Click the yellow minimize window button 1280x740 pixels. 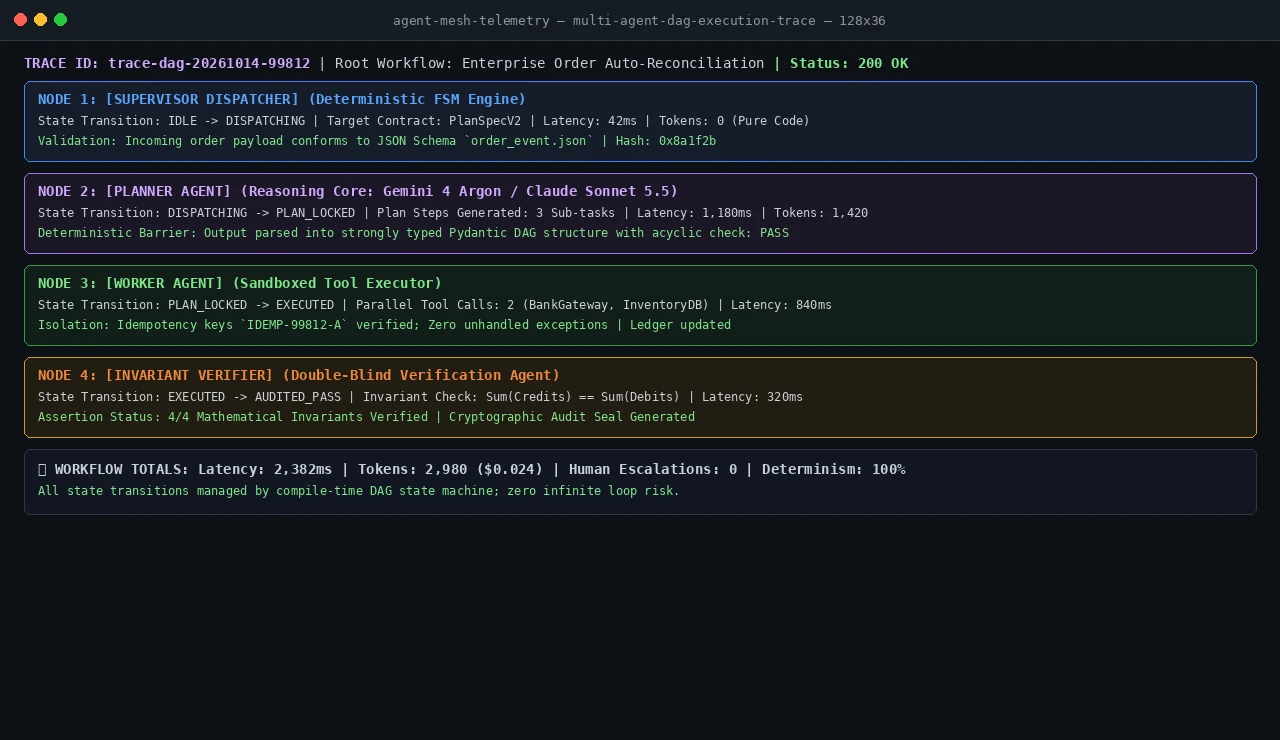coord(40,20)
